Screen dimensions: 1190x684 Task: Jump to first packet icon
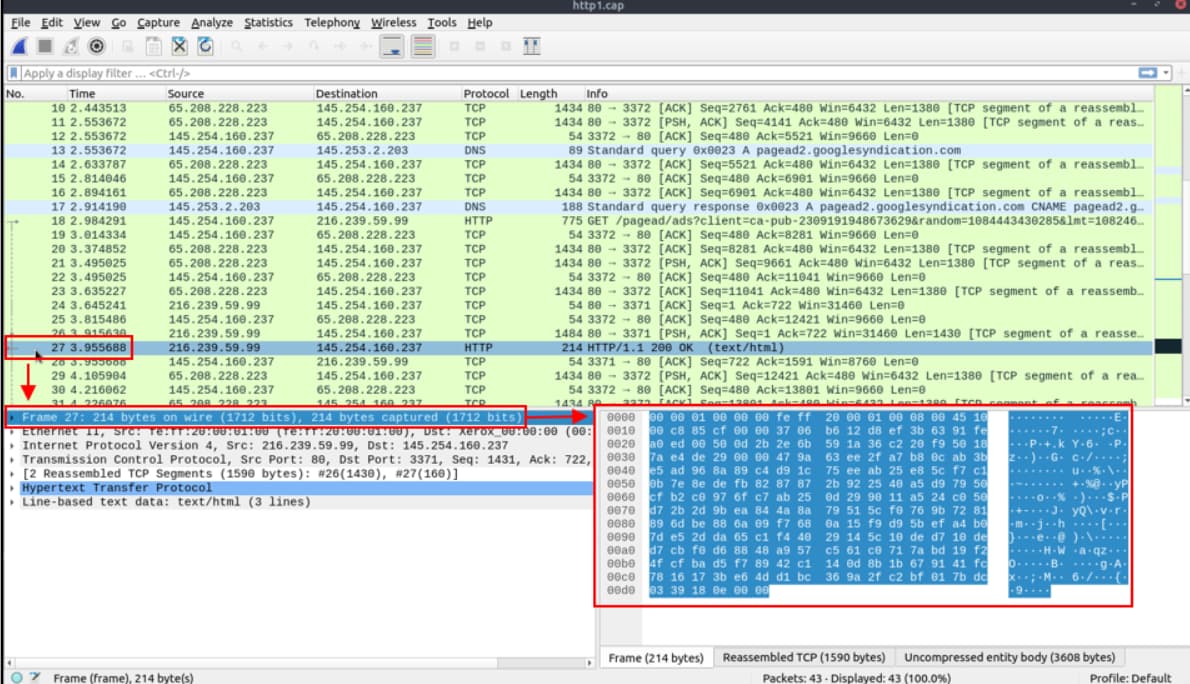[x=339, y=46]
